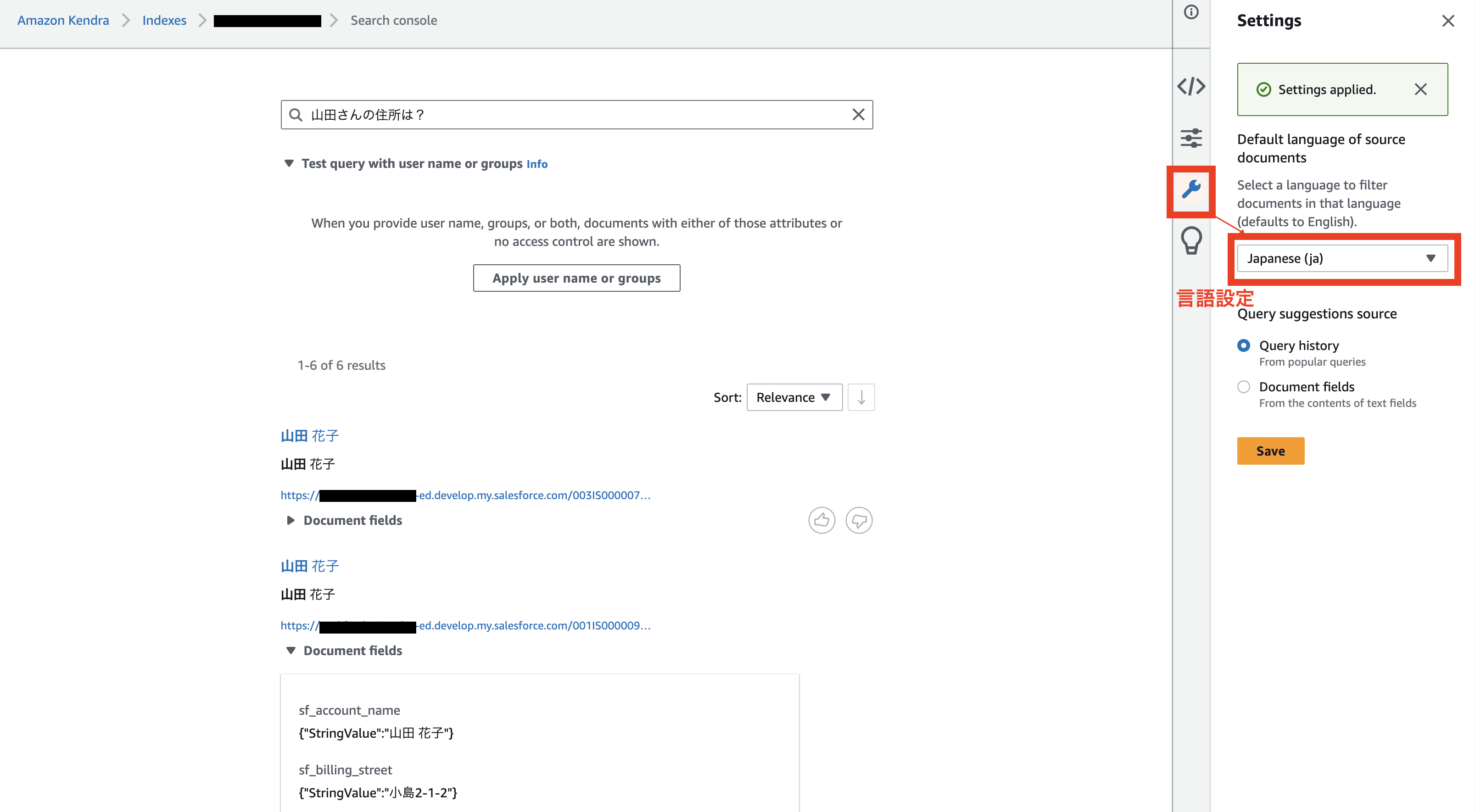This screenshot has height=812, width=1475.
Task: Navigate to Amazon Kendra breadcrumb
Action: point(63,20)
